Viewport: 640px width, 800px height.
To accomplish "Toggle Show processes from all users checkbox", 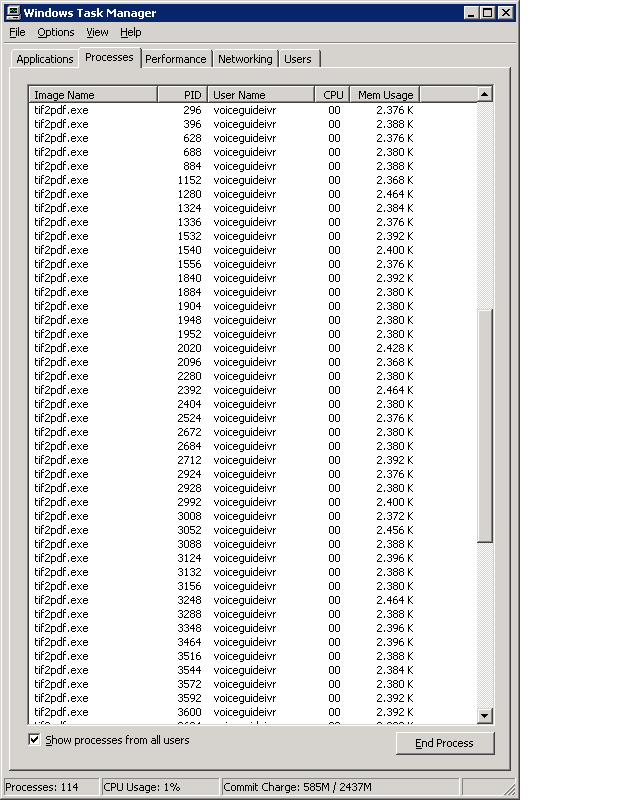I will pyautogui.click(x=35, y=740).
